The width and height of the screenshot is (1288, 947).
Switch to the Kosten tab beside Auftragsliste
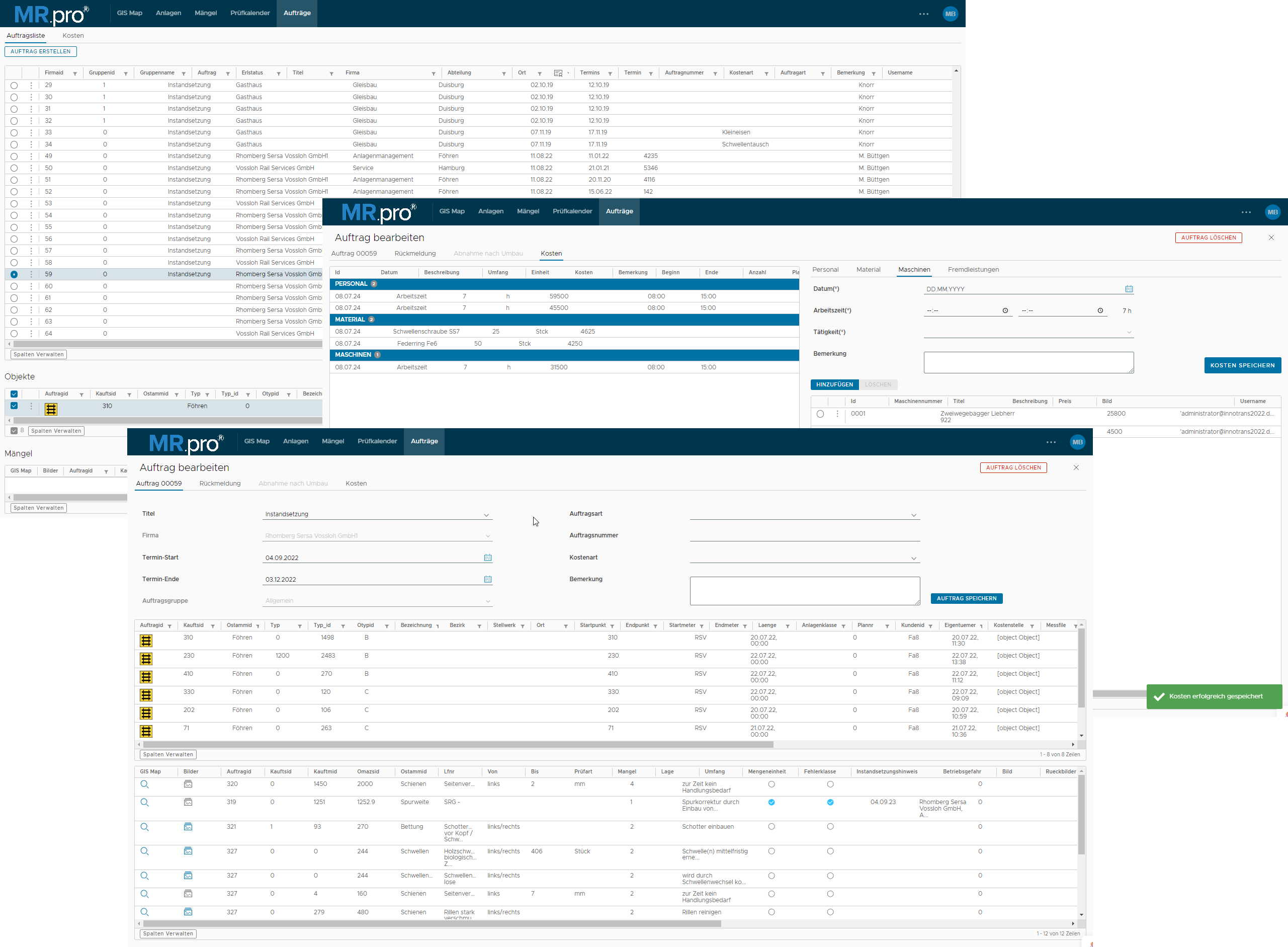[x=73, y=36]
